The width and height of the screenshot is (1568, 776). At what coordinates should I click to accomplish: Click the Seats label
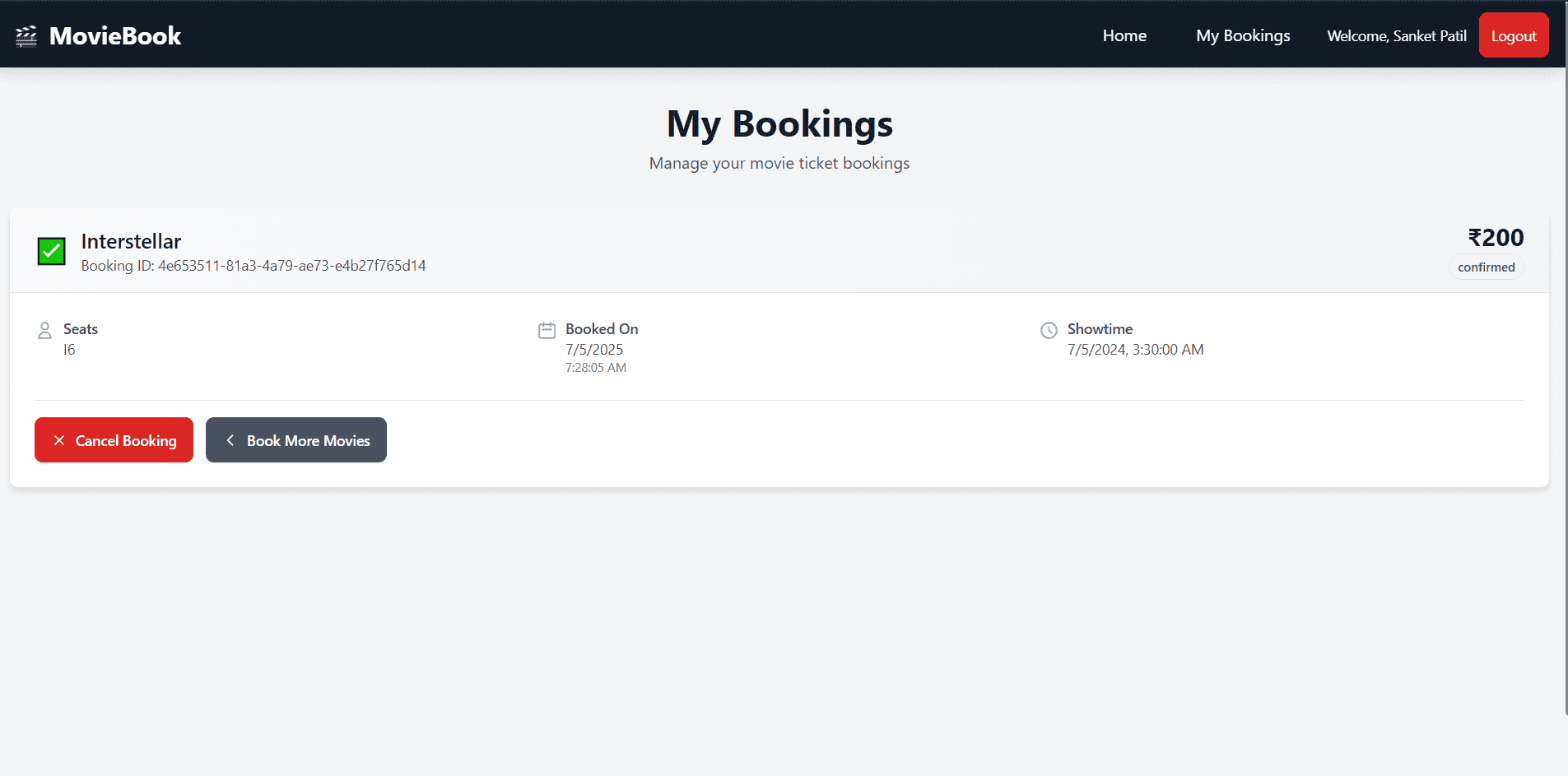81,329
